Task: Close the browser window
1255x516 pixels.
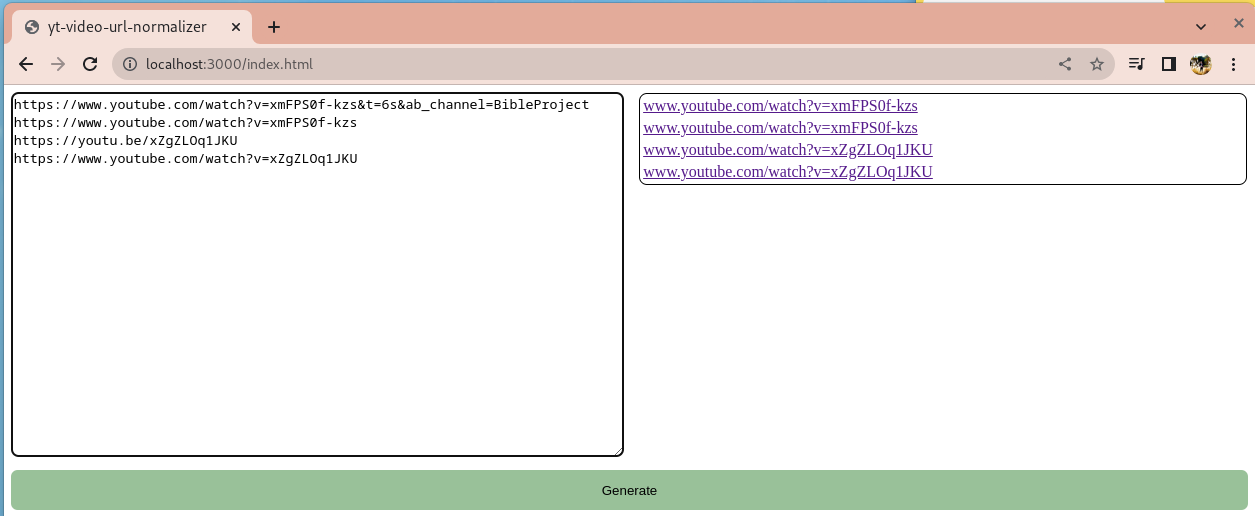Action: tap(1238, 23)
